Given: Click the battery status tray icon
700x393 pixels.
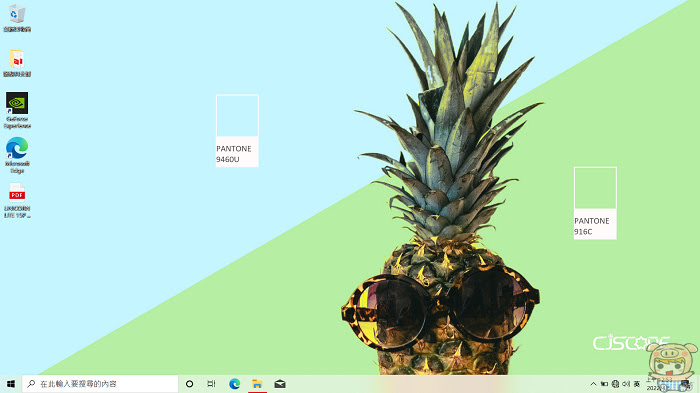Looking at the screenshot, I should point(604,384).
